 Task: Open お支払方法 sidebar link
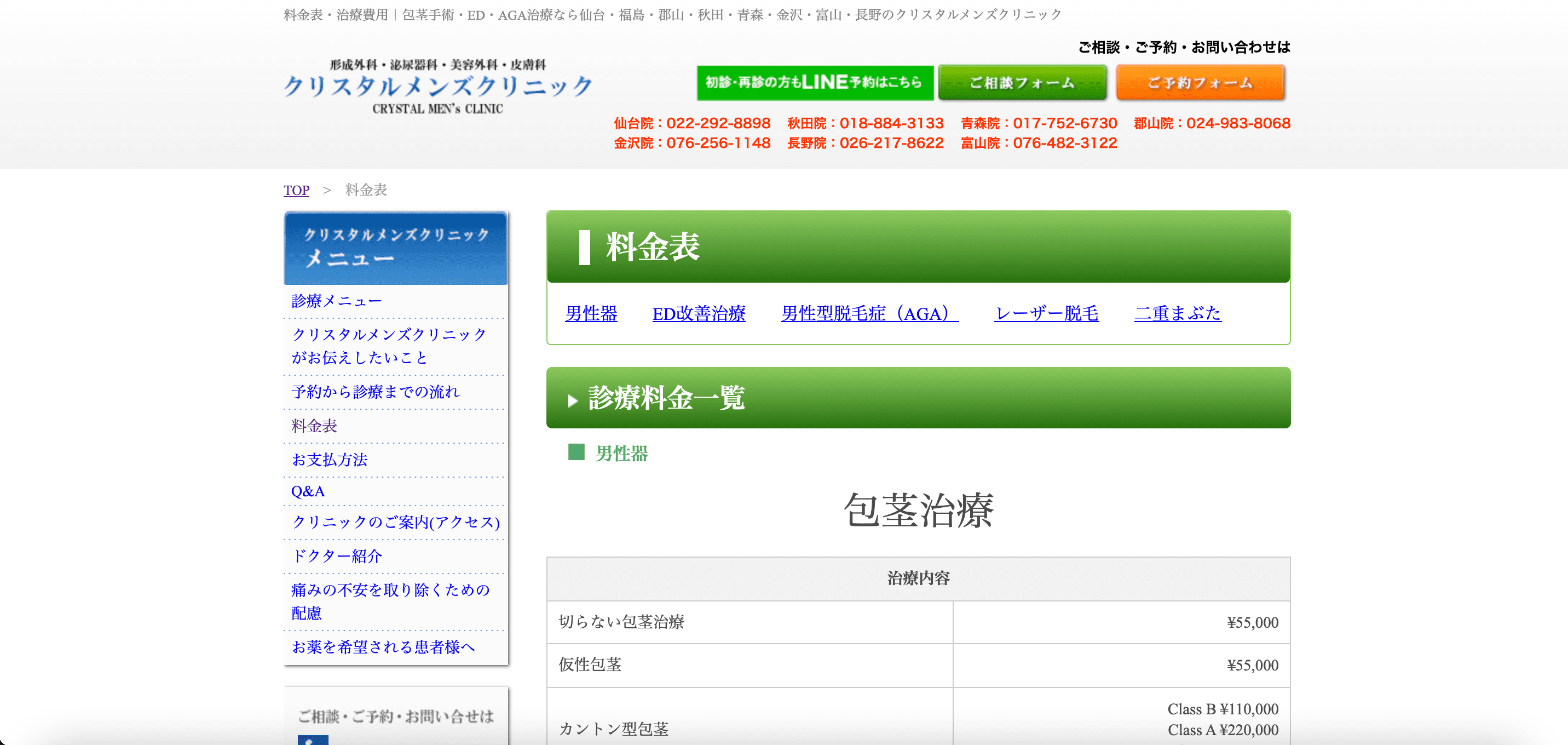click(x=328, y=460)
